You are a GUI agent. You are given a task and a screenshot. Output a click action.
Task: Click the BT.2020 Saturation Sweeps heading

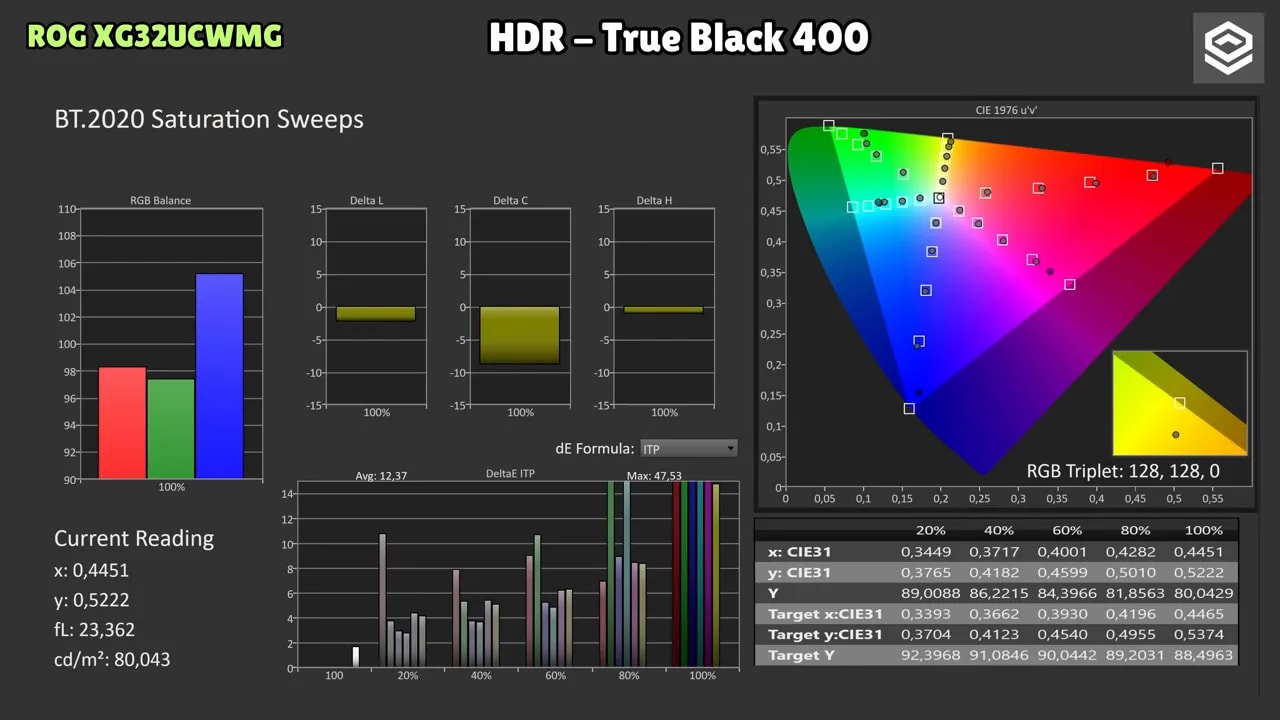coord(209,120)
